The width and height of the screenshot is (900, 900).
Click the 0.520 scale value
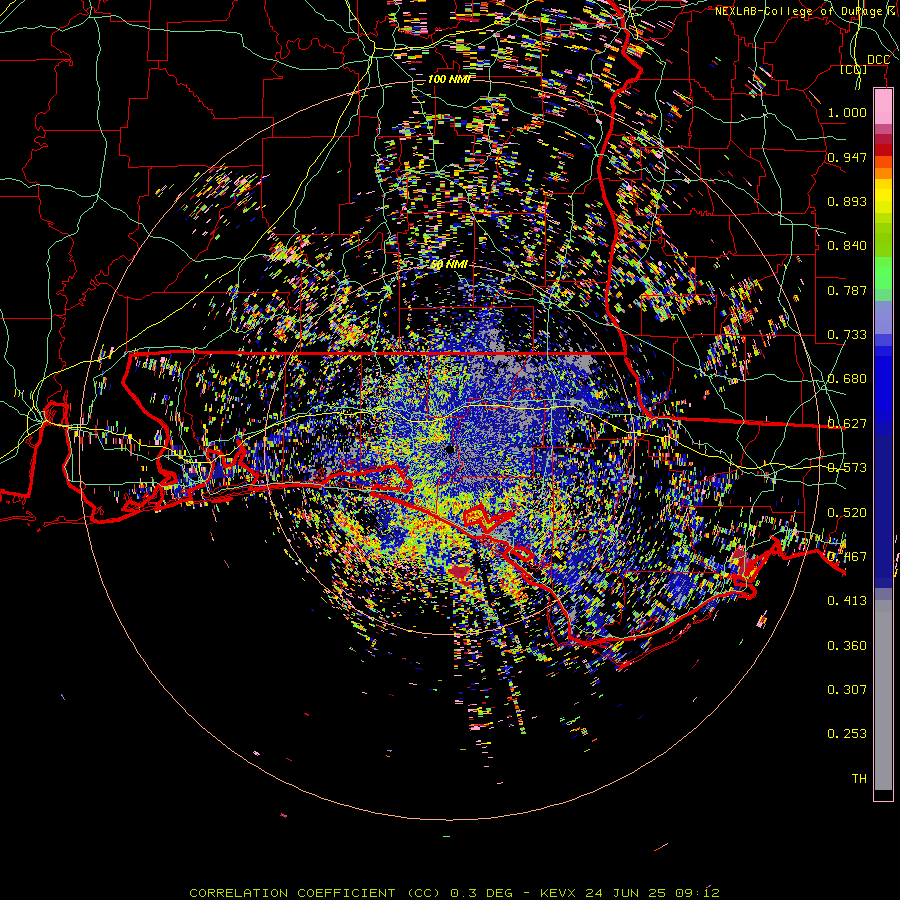[x=847, y=513]
